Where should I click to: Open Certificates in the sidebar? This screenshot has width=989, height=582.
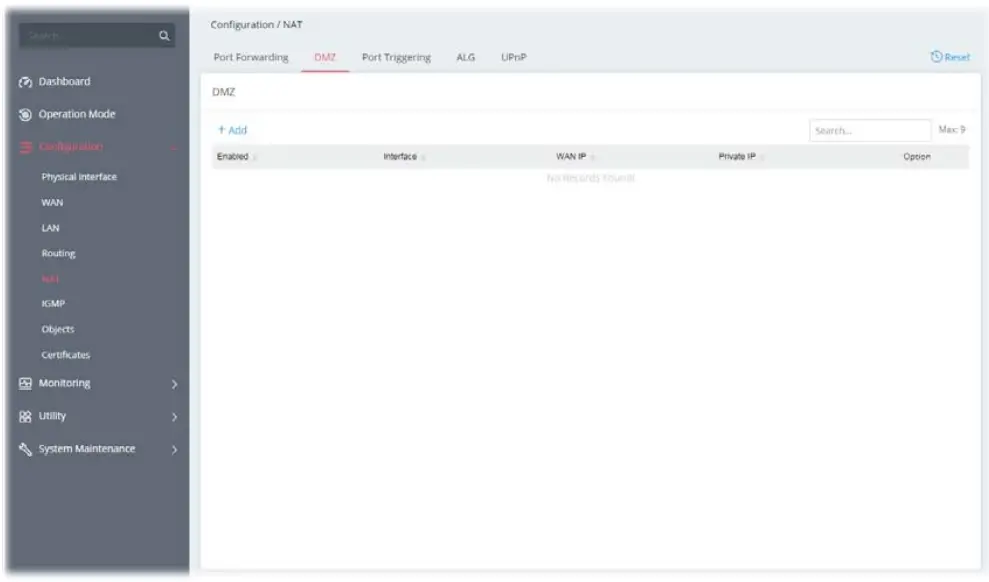pos(66,355)
